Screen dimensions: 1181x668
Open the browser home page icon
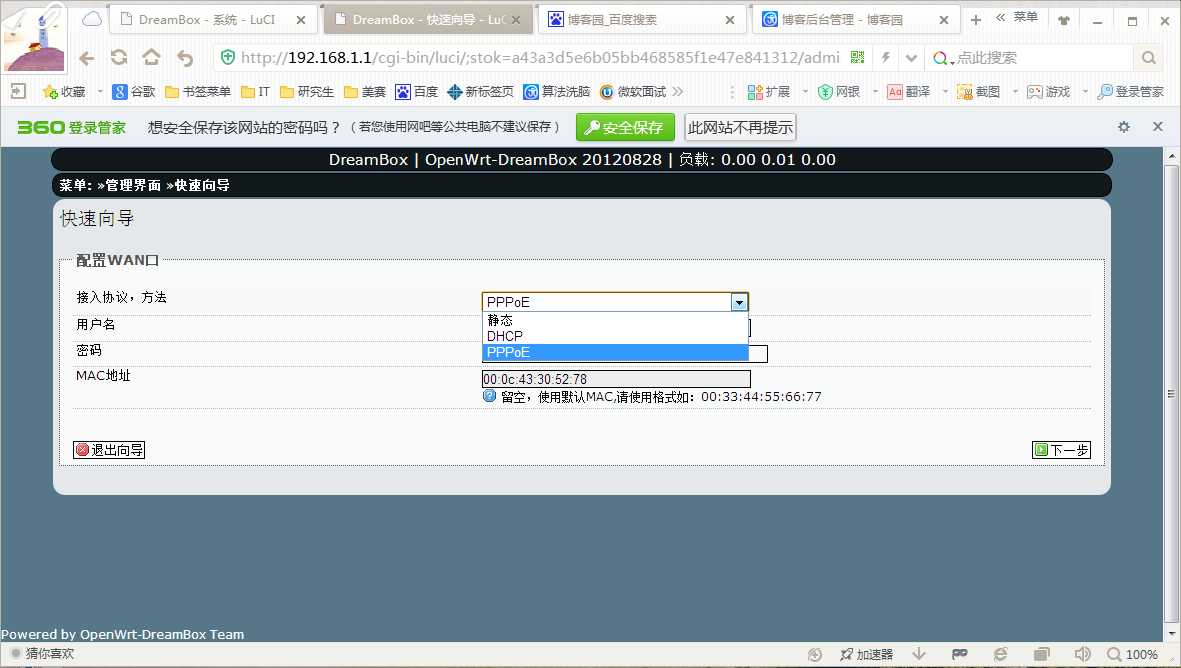(151, 57)
